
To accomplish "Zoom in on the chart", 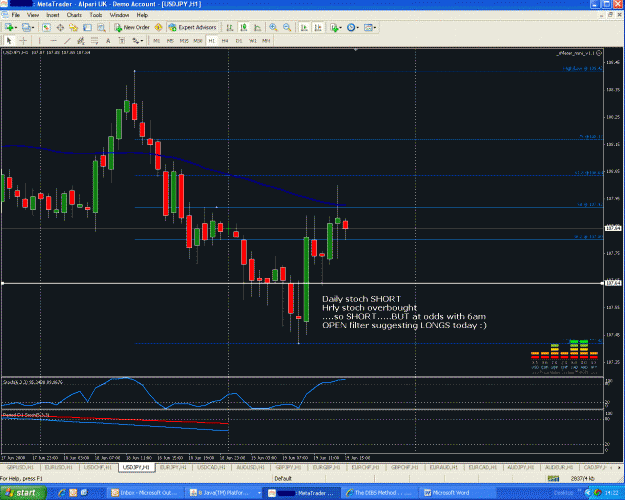I will pos(273,27).
